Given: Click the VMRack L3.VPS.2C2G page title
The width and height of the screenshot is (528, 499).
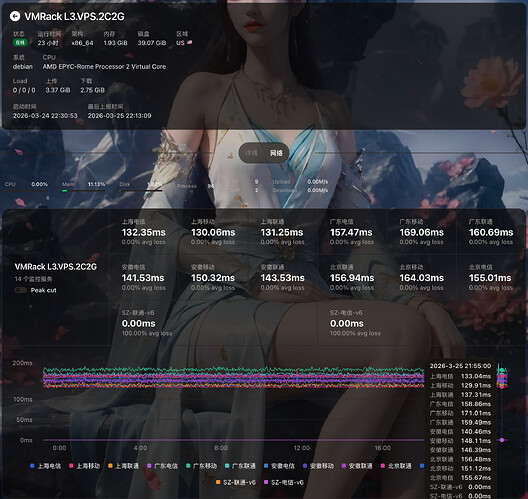Looking at the screenshot, I should point(74,16).
